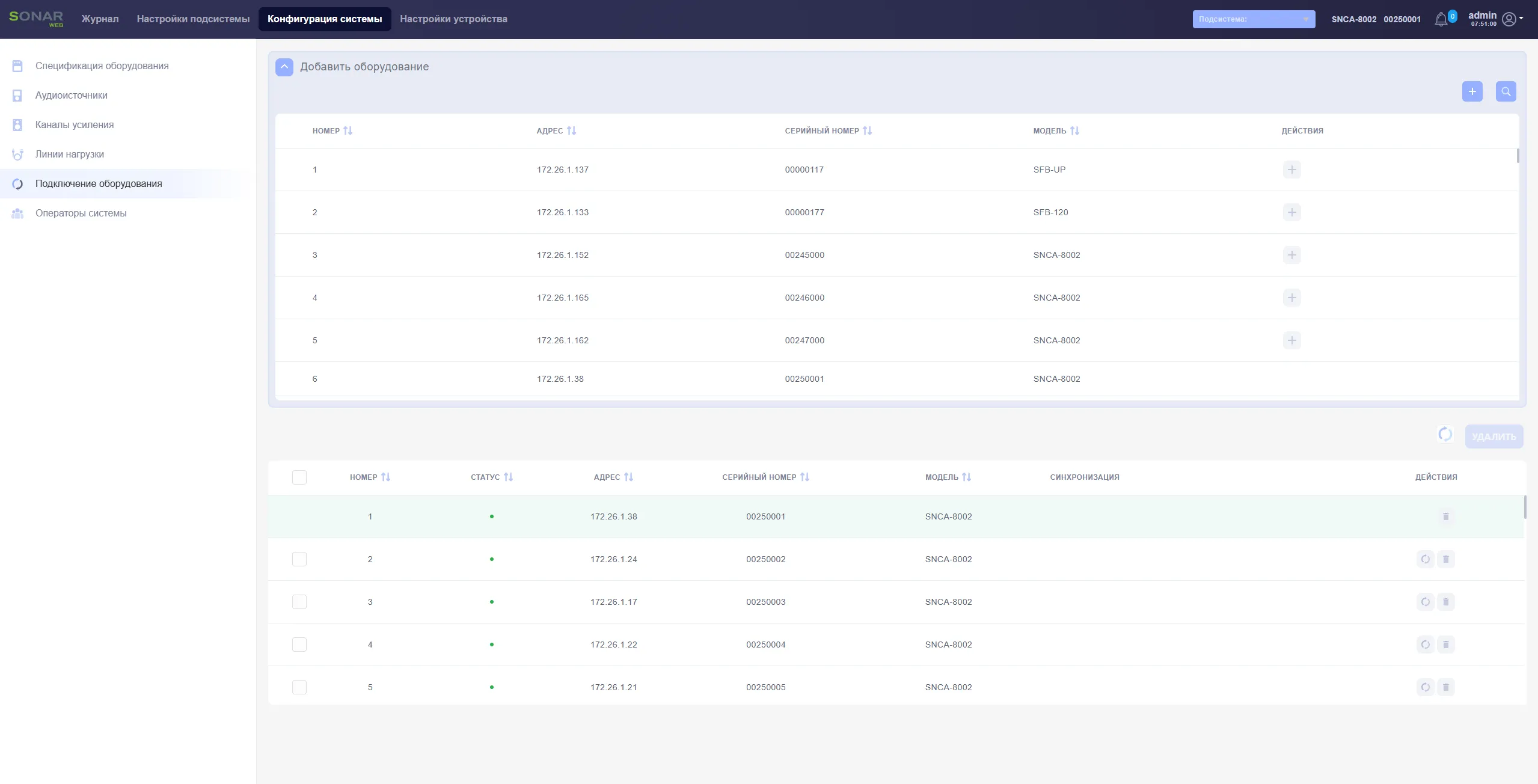Add device 00245000 via its plus icon
The height and width of the screenshot is (784, 1538).
click(x=1291, y=255)
